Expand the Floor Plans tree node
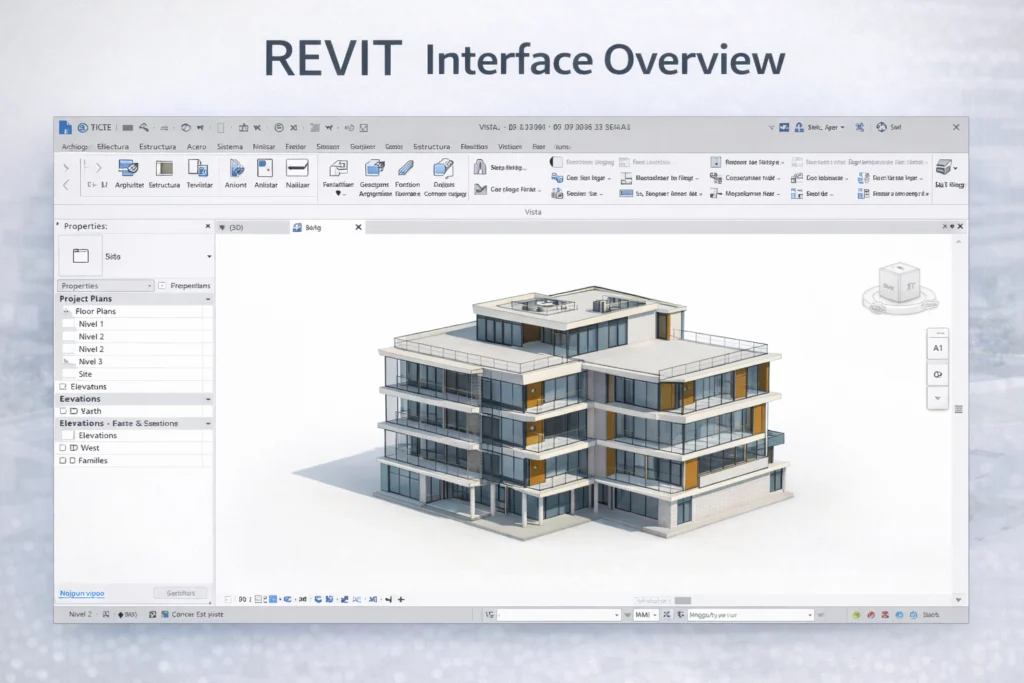 (66, 310)
